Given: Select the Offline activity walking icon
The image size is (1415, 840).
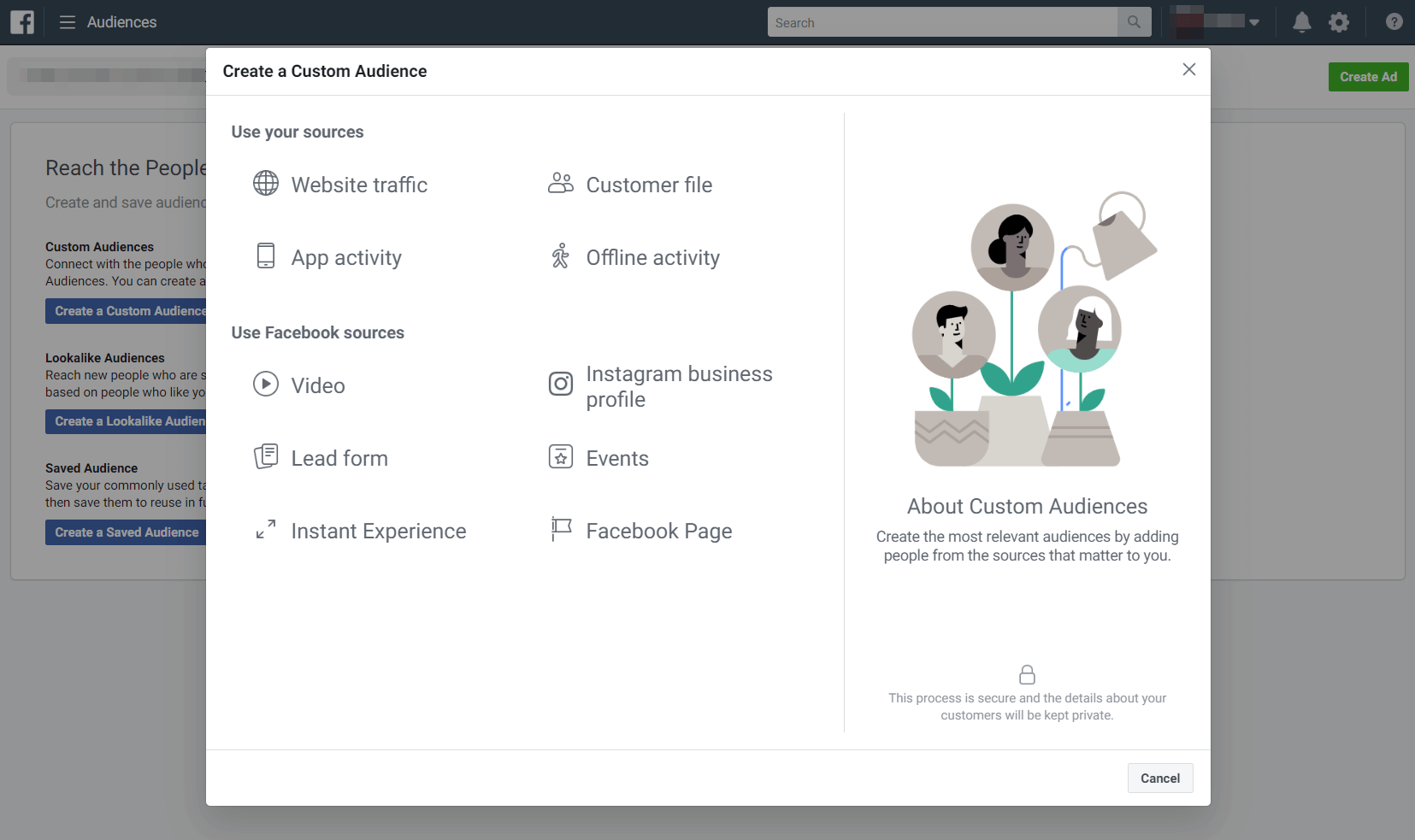Looking at the screenshot, I should click(x=561, y=256).
